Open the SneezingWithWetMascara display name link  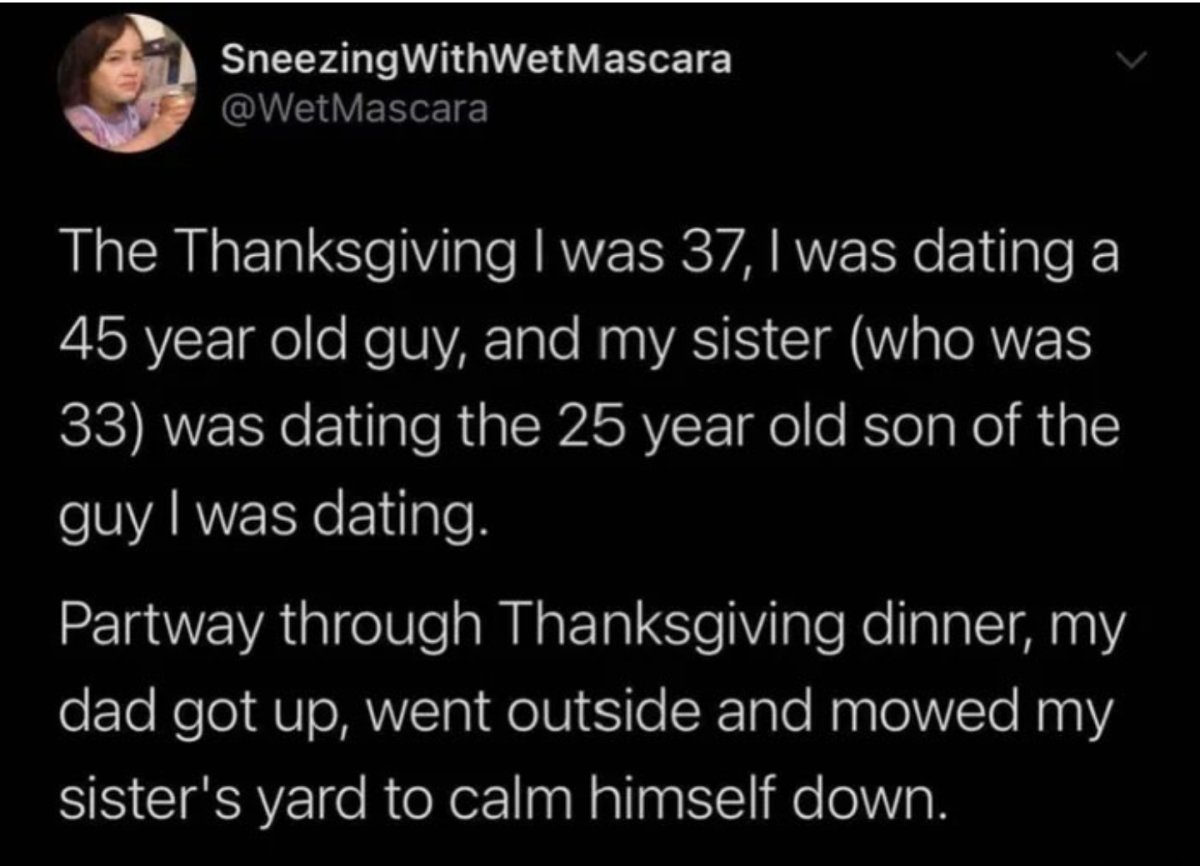click(476, 62)
